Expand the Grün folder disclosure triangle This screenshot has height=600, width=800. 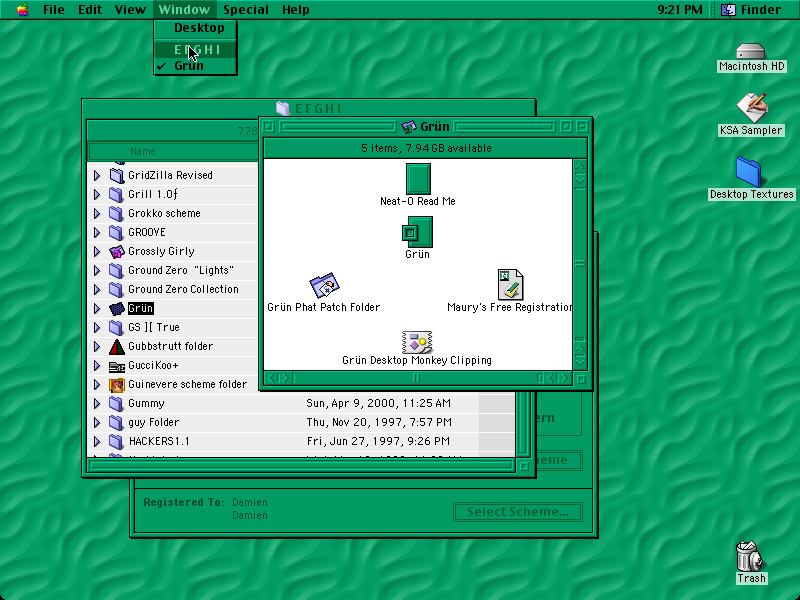(x=97, y=308)
